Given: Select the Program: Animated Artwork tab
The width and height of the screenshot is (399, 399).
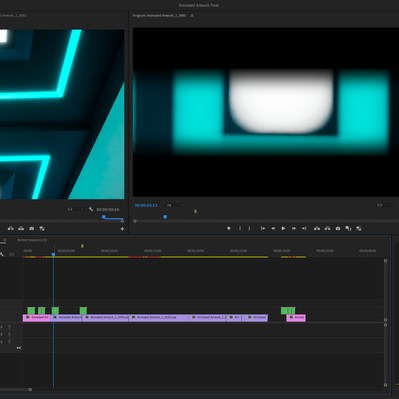Looking at the screenshot, I should pos(159,15).
